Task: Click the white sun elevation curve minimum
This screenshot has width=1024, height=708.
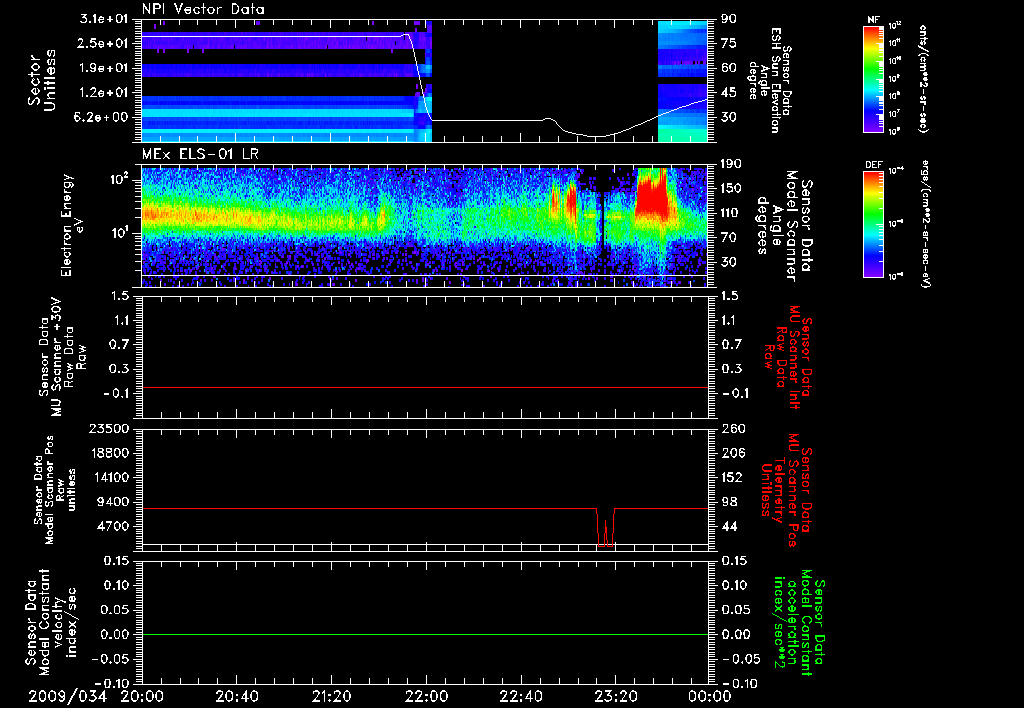Action: coord(599,137)
